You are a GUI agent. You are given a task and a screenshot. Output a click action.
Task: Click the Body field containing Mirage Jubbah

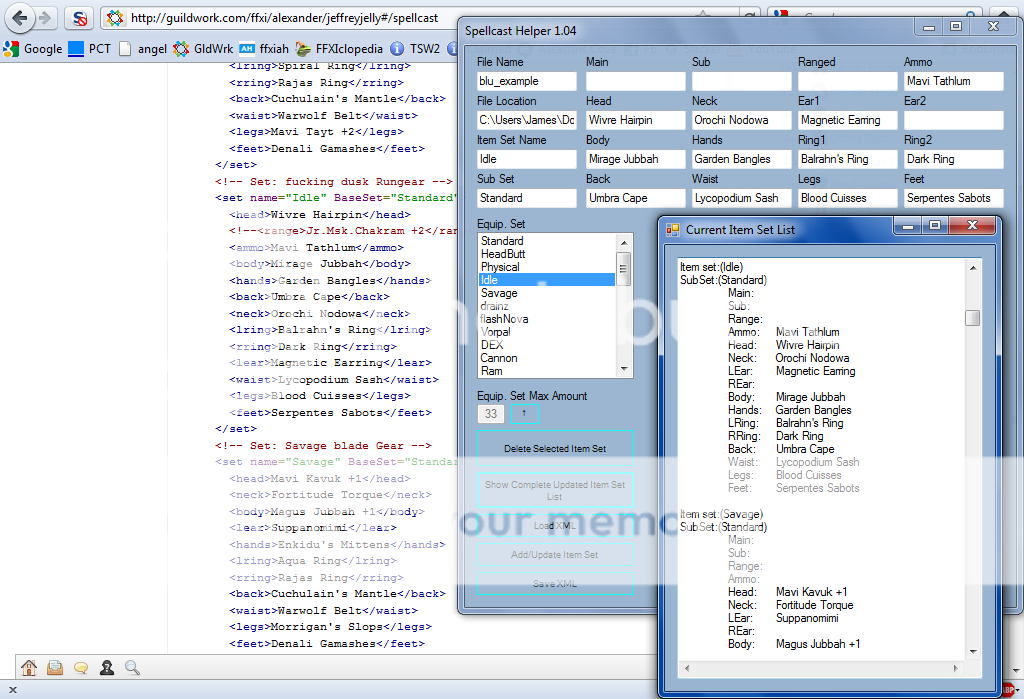(x=634, y=159)
